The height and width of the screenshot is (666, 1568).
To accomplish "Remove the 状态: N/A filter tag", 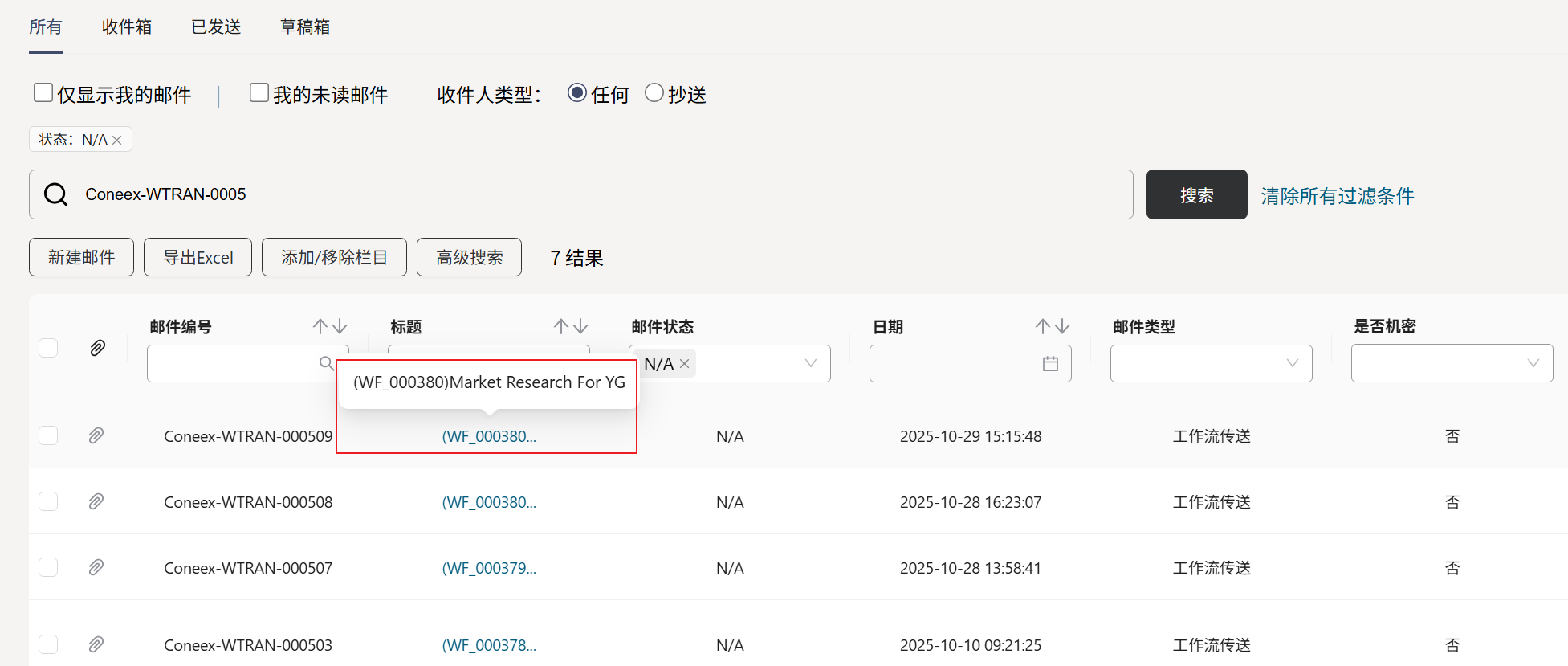I will [x=117, y=140].
